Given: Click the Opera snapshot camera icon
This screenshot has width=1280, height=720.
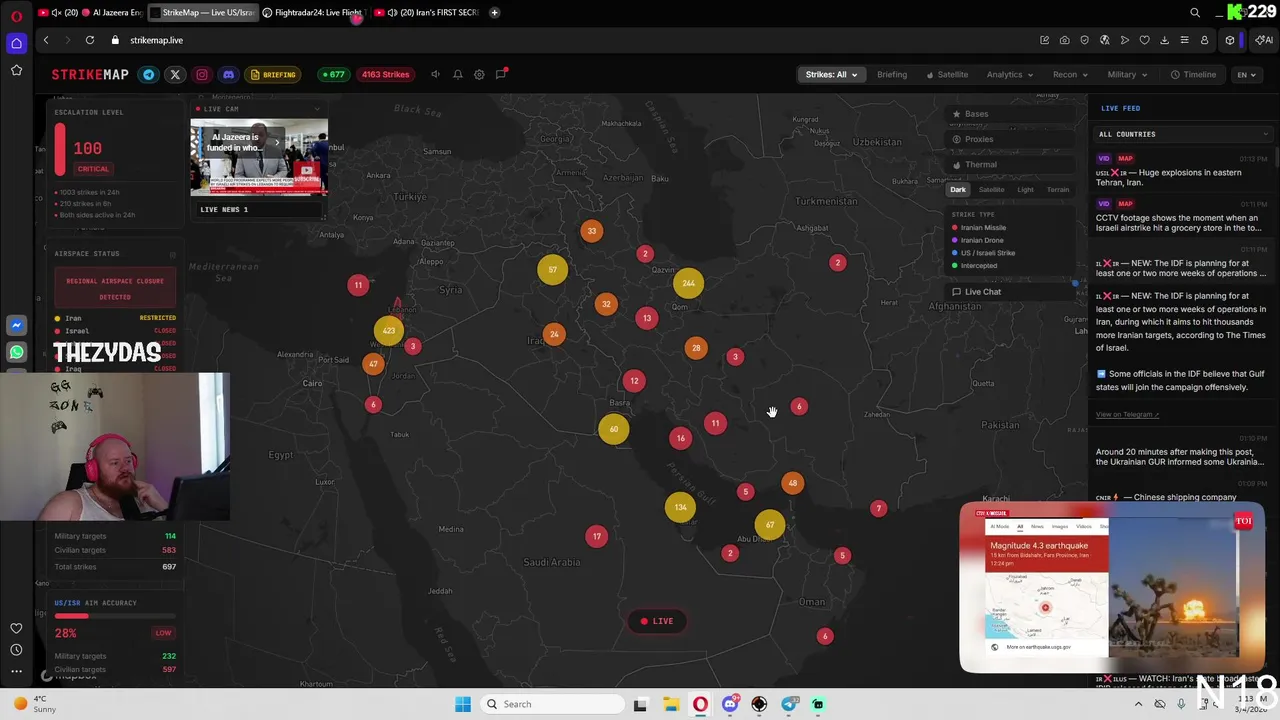Looking at the screenshot, I should click(1064, 40).
